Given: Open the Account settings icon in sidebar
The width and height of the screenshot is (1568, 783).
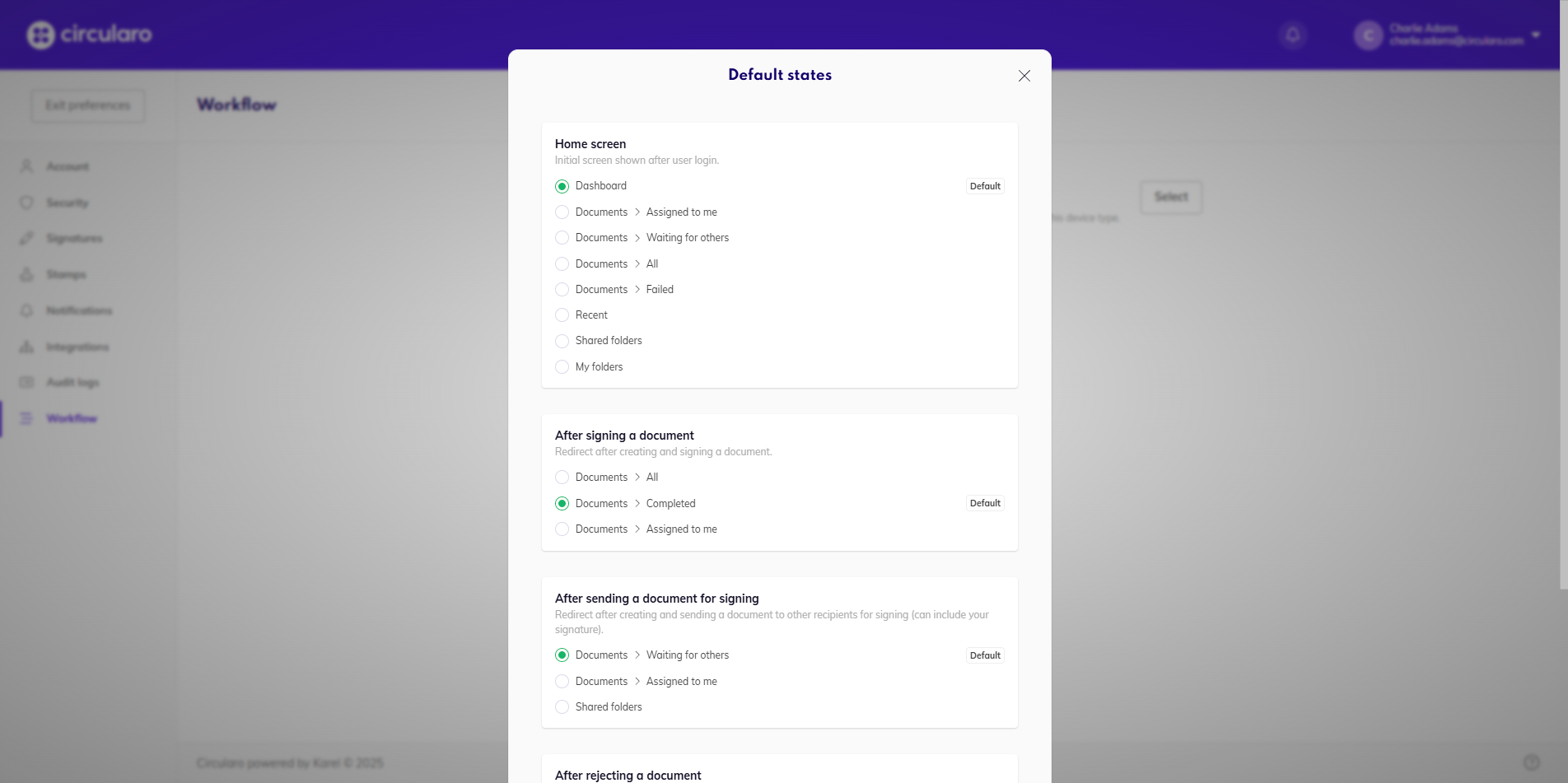Looking at the screenshot, I should 27,166.
